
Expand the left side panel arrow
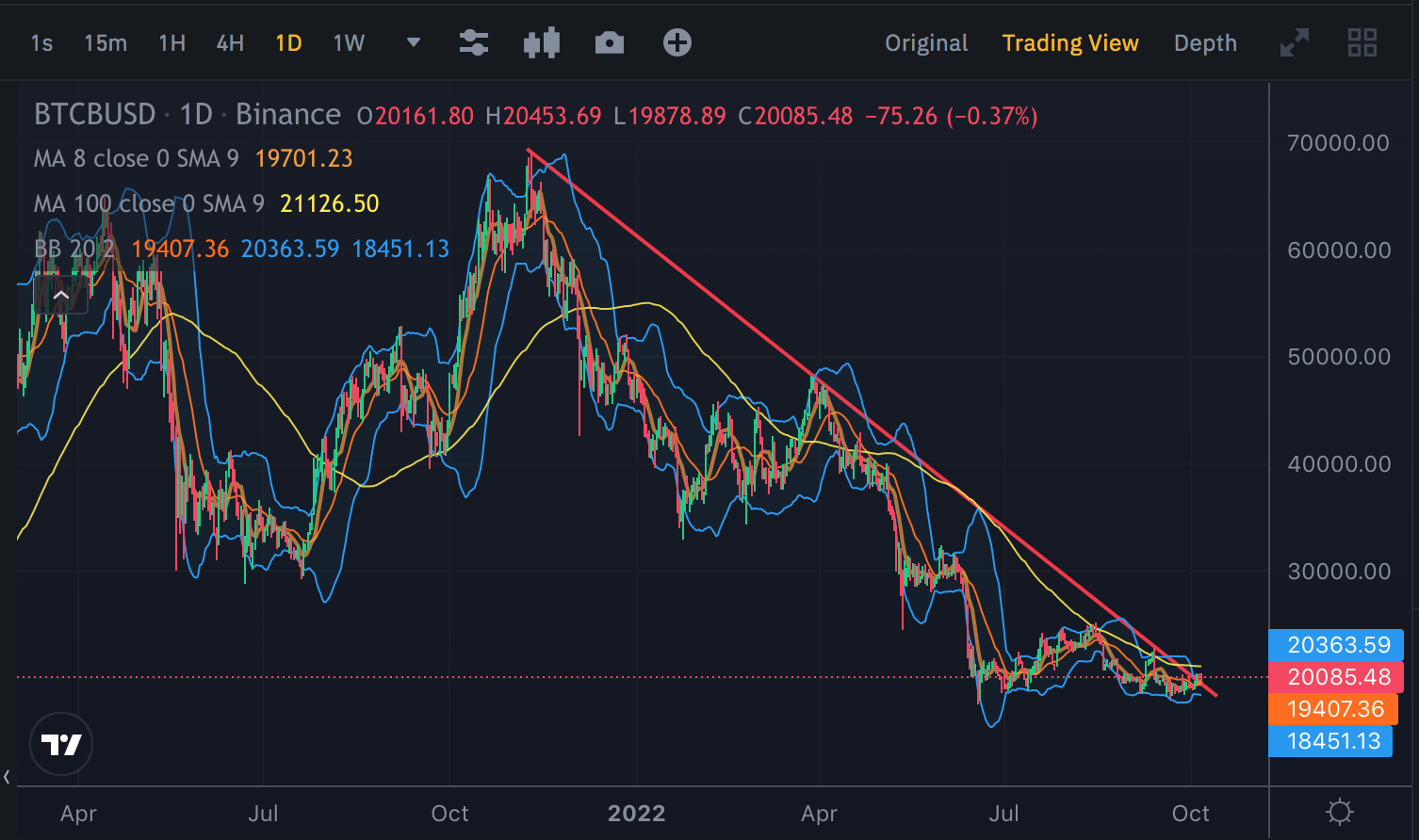point(8,777)
